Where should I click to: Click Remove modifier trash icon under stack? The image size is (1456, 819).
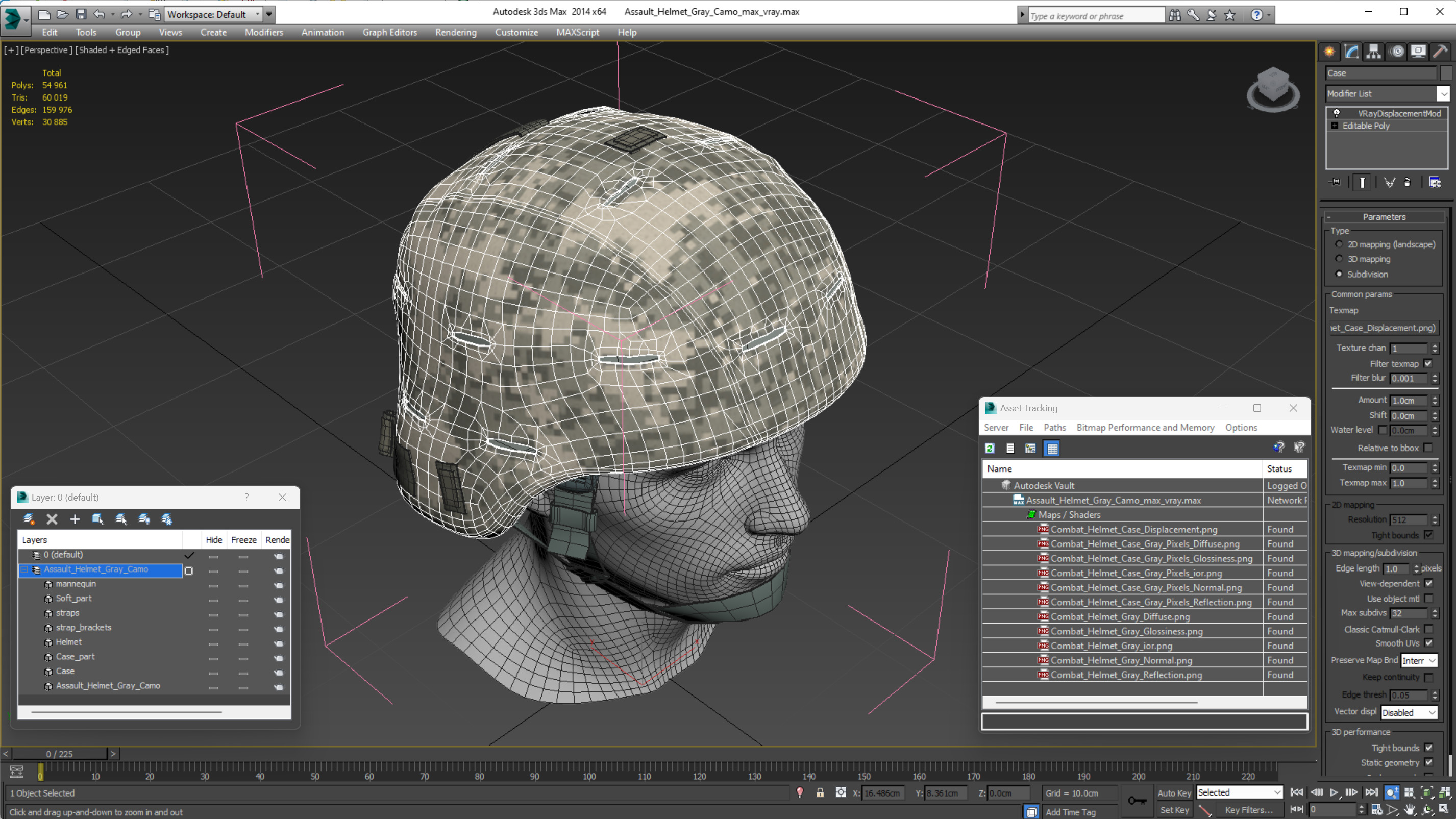[x=1408, y=182]
